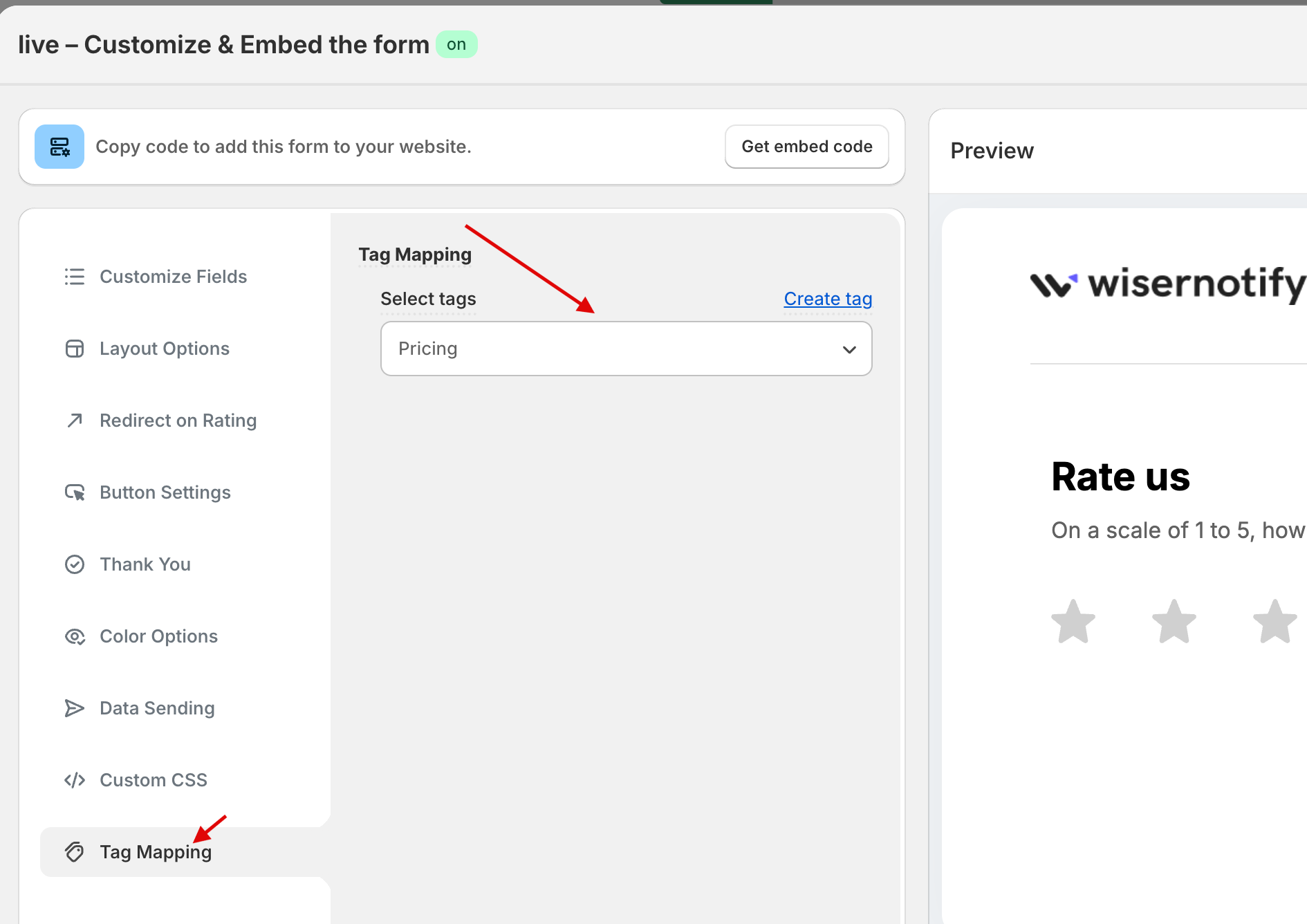Click the Layout Options panel icon

pos(75,349)
